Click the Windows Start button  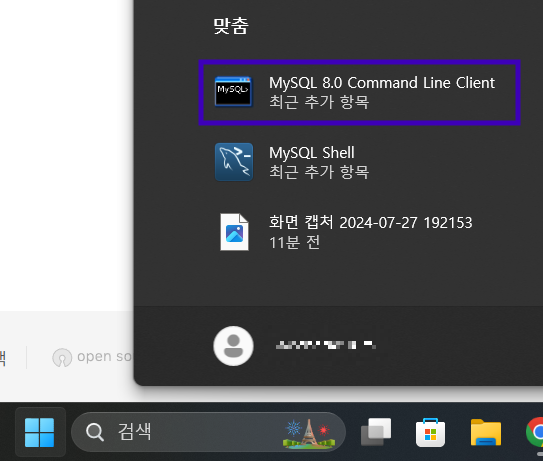[39, 432]
